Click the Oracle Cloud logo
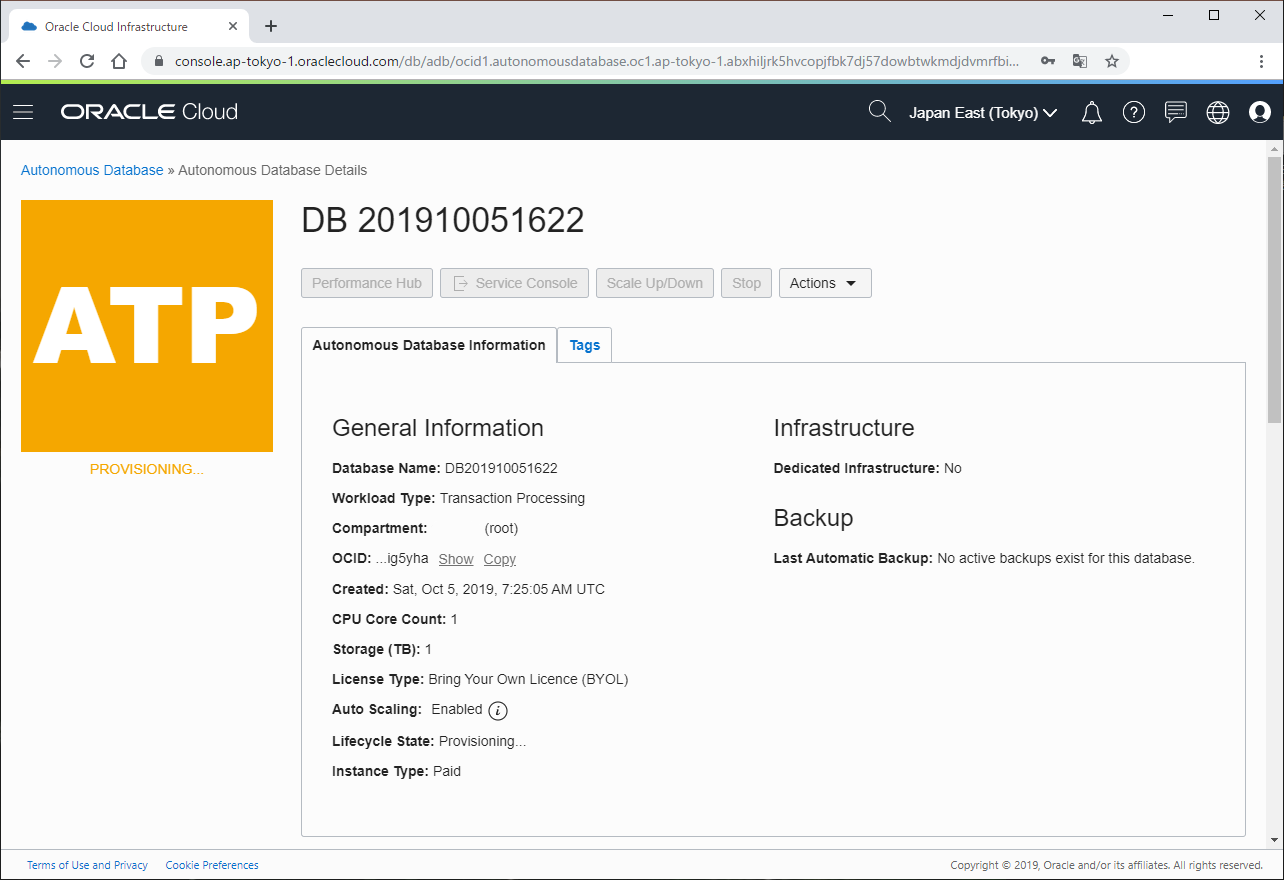This screenshot has width=1284, height=880. point(149,112)
